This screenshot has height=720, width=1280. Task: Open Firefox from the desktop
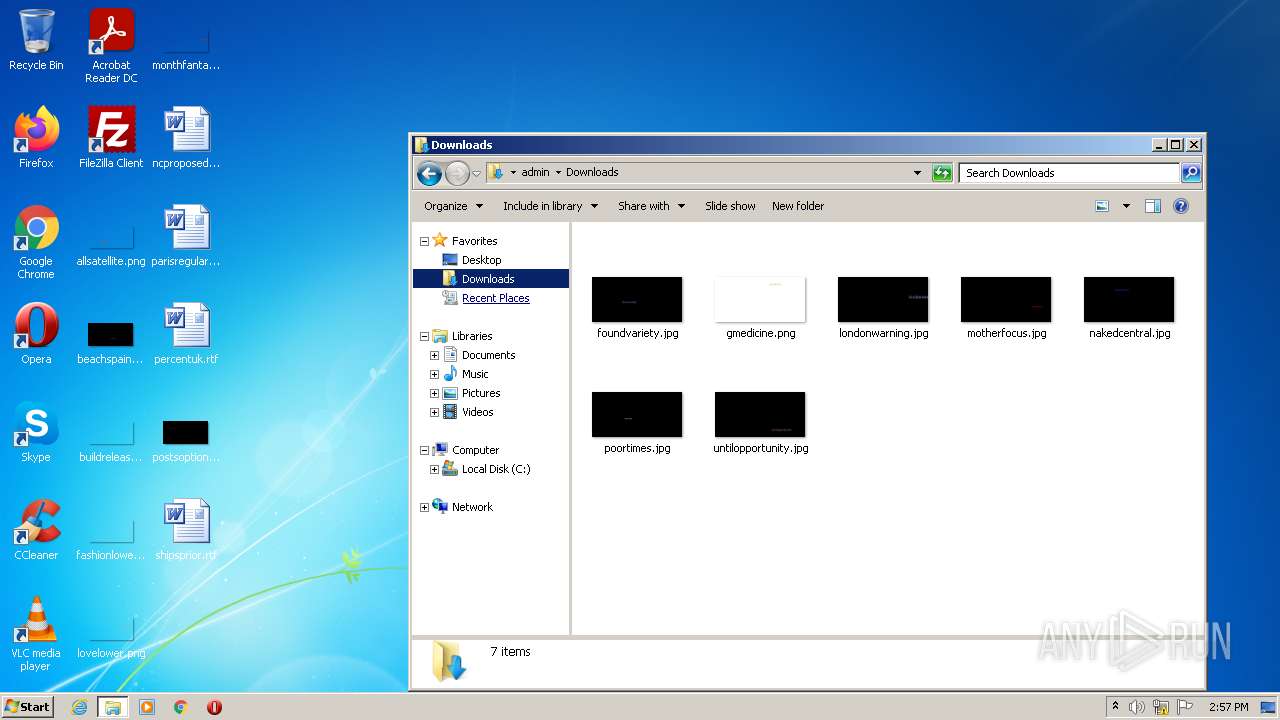[x=36, y=138]
